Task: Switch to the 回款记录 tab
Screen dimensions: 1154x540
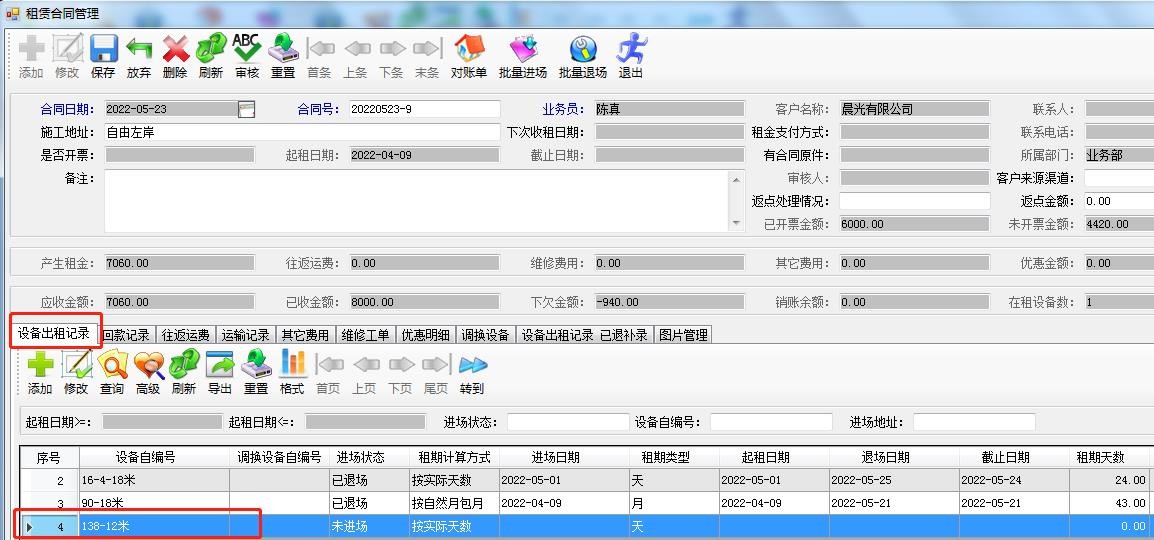Action: pos(126,335)
